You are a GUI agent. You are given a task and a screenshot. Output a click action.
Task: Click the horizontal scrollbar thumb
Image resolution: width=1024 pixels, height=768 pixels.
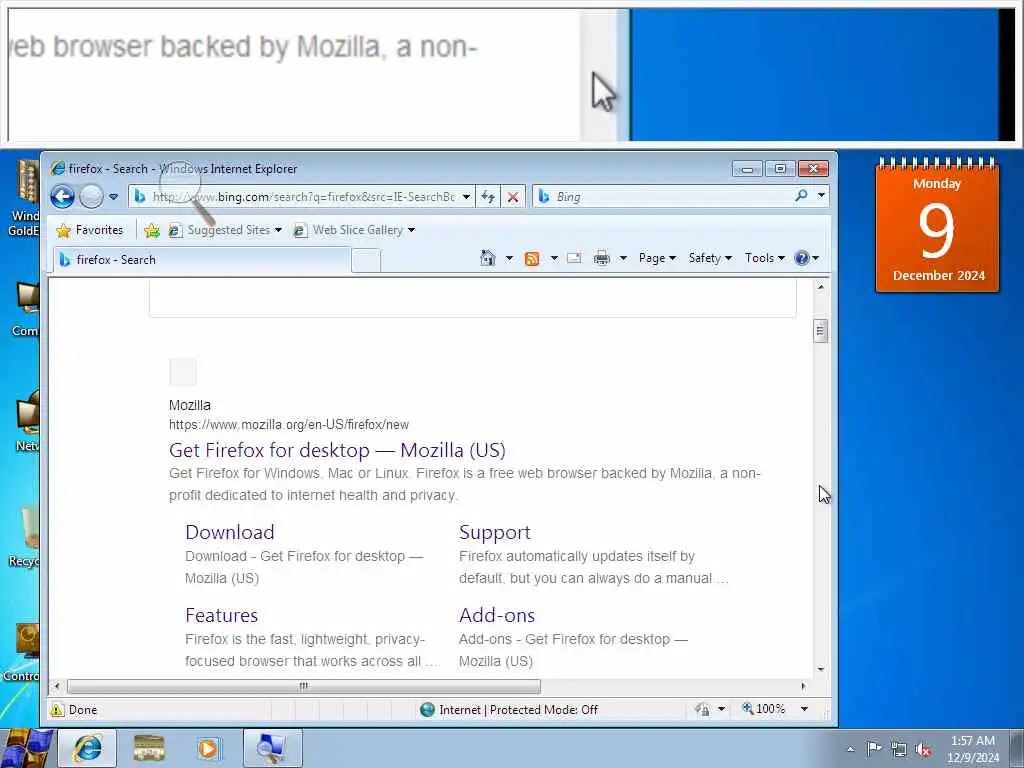[304, 686]
